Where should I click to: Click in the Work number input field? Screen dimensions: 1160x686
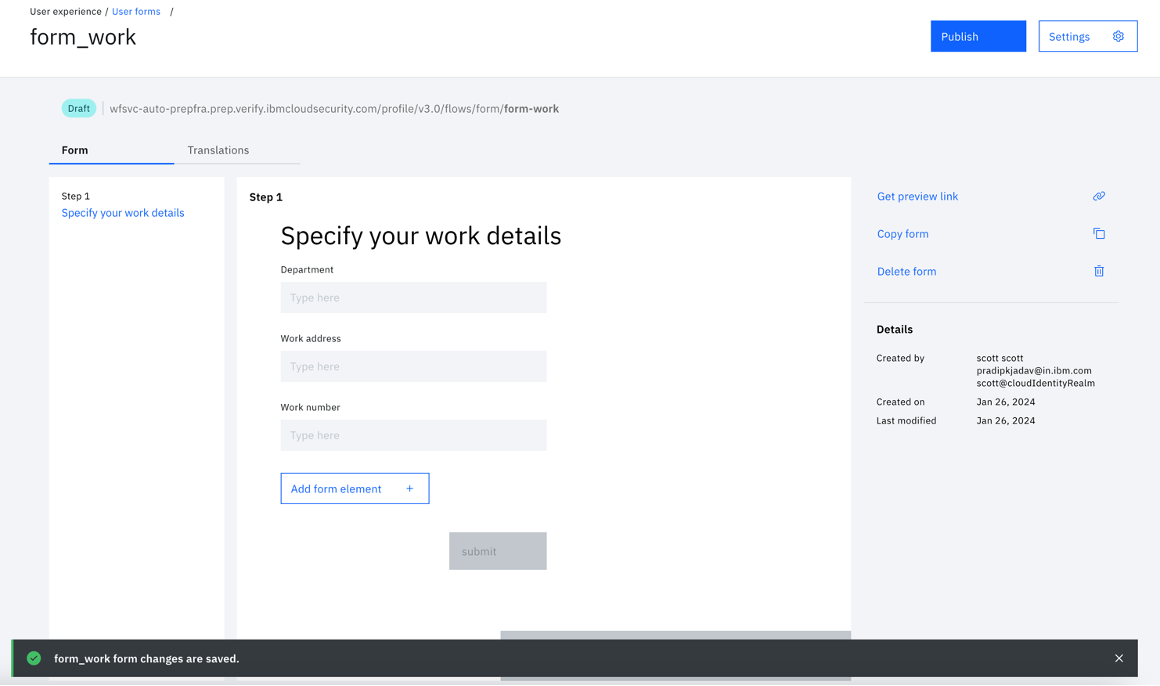pos(413,435)
